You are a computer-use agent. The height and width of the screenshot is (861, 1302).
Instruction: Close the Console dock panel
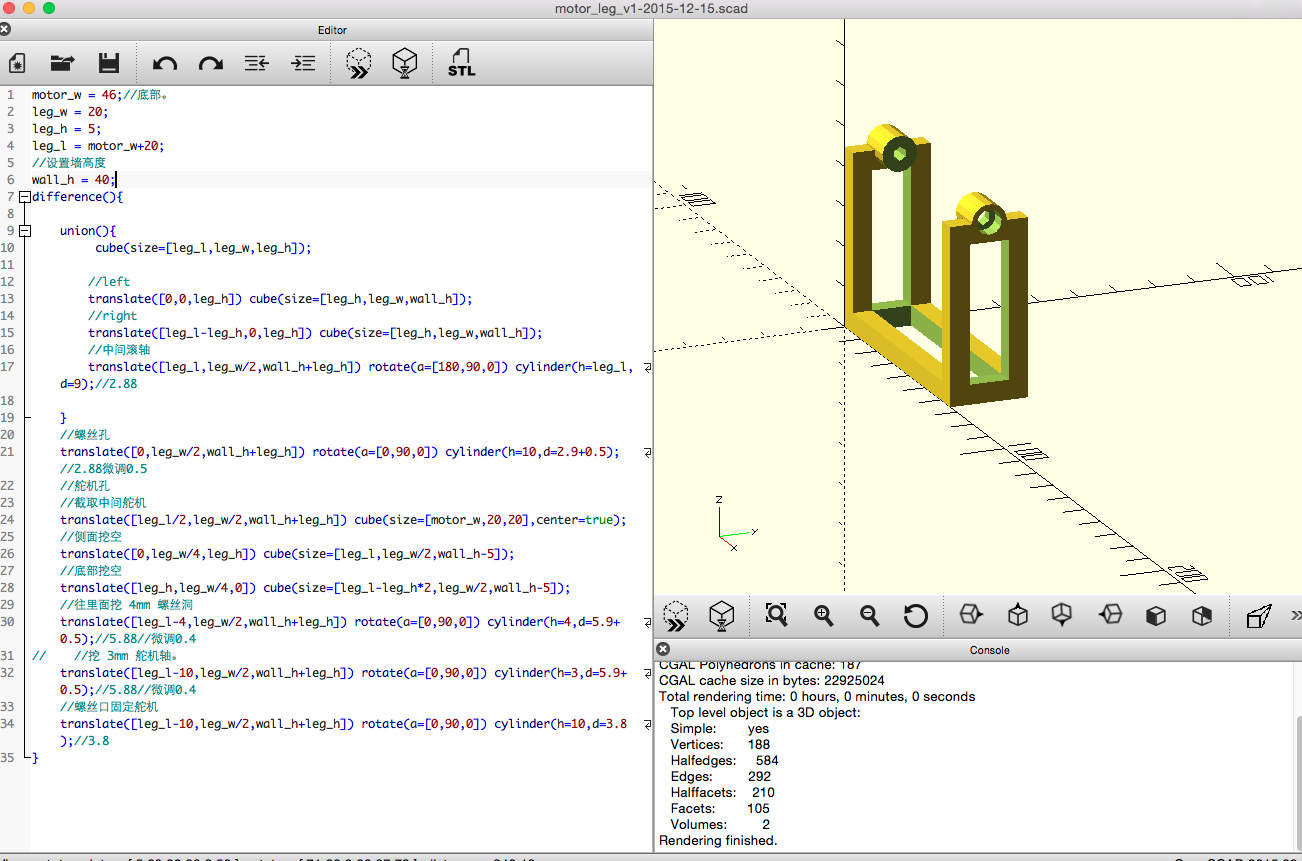[662, 650]
